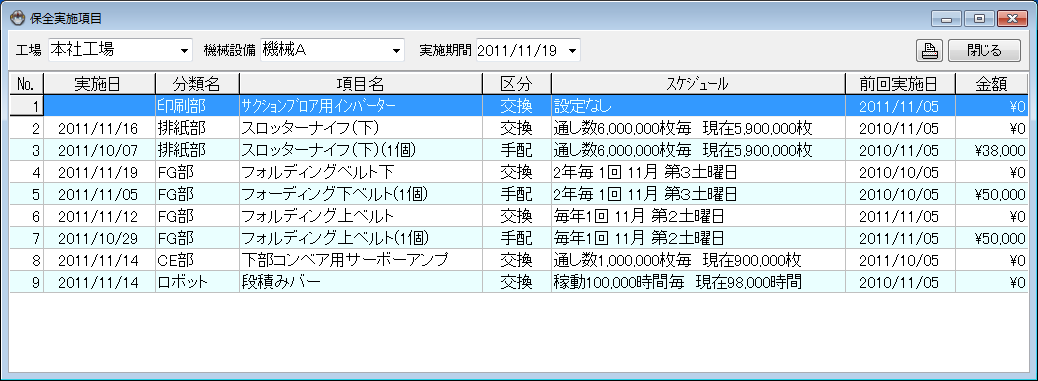Click the 閉じる button

pyautogui.click(x=984, y=50)
